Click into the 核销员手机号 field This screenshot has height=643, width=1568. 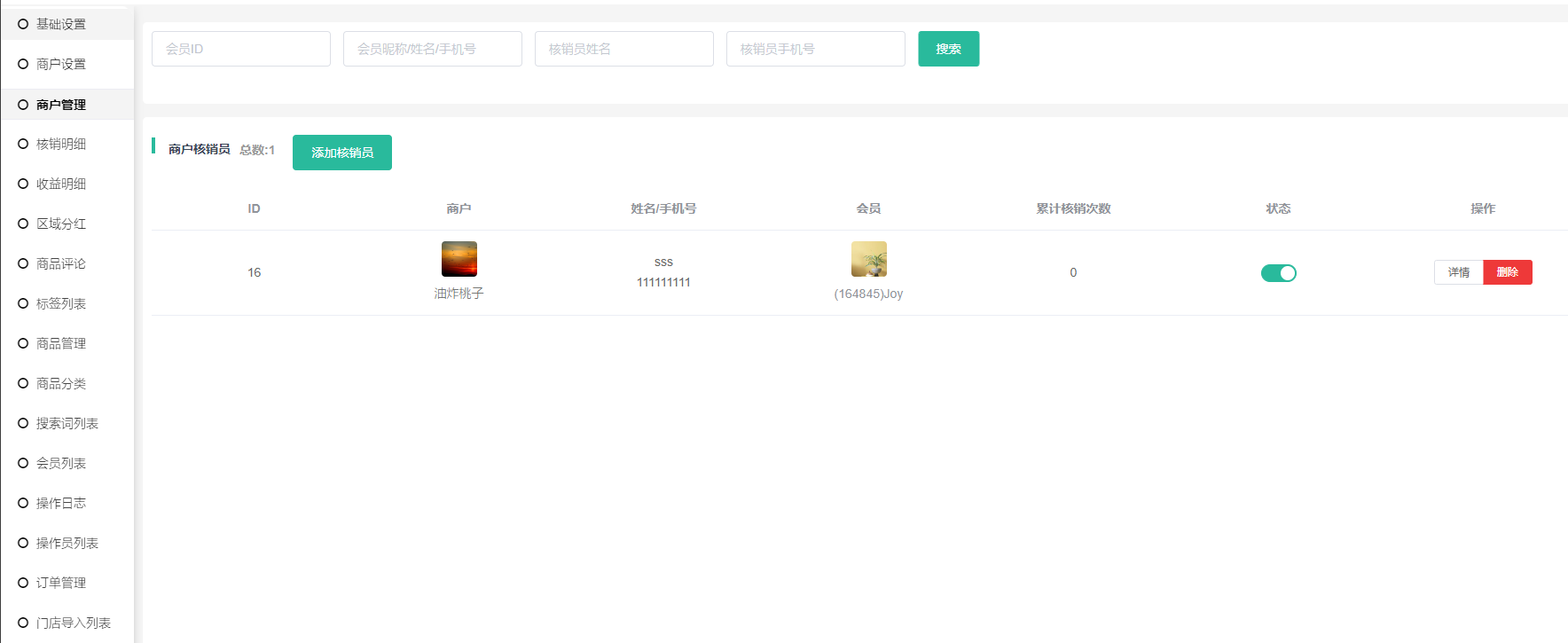tap(816, 49)
